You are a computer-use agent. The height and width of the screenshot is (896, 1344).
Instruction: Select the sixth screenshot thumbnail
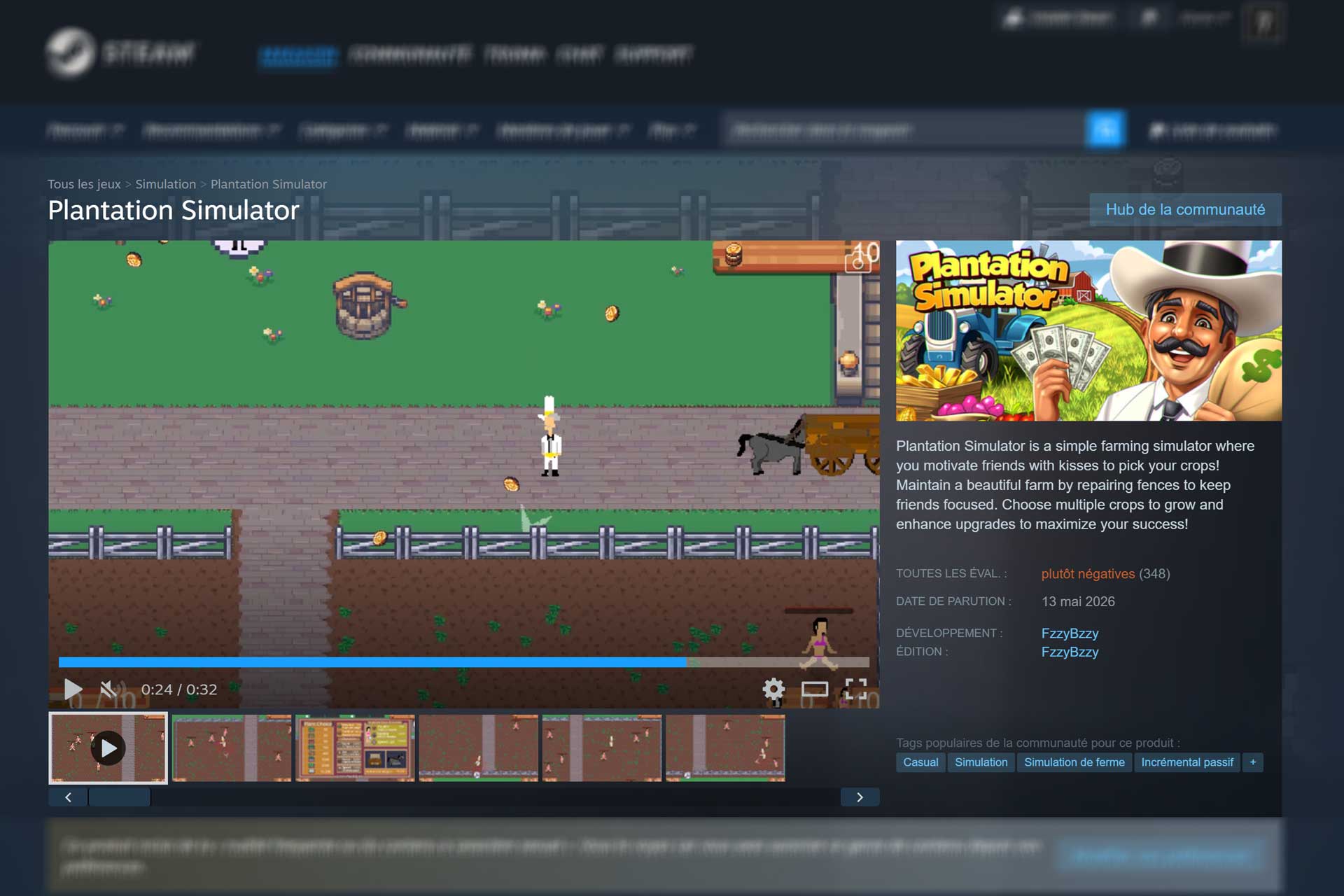tap(725, 748)
